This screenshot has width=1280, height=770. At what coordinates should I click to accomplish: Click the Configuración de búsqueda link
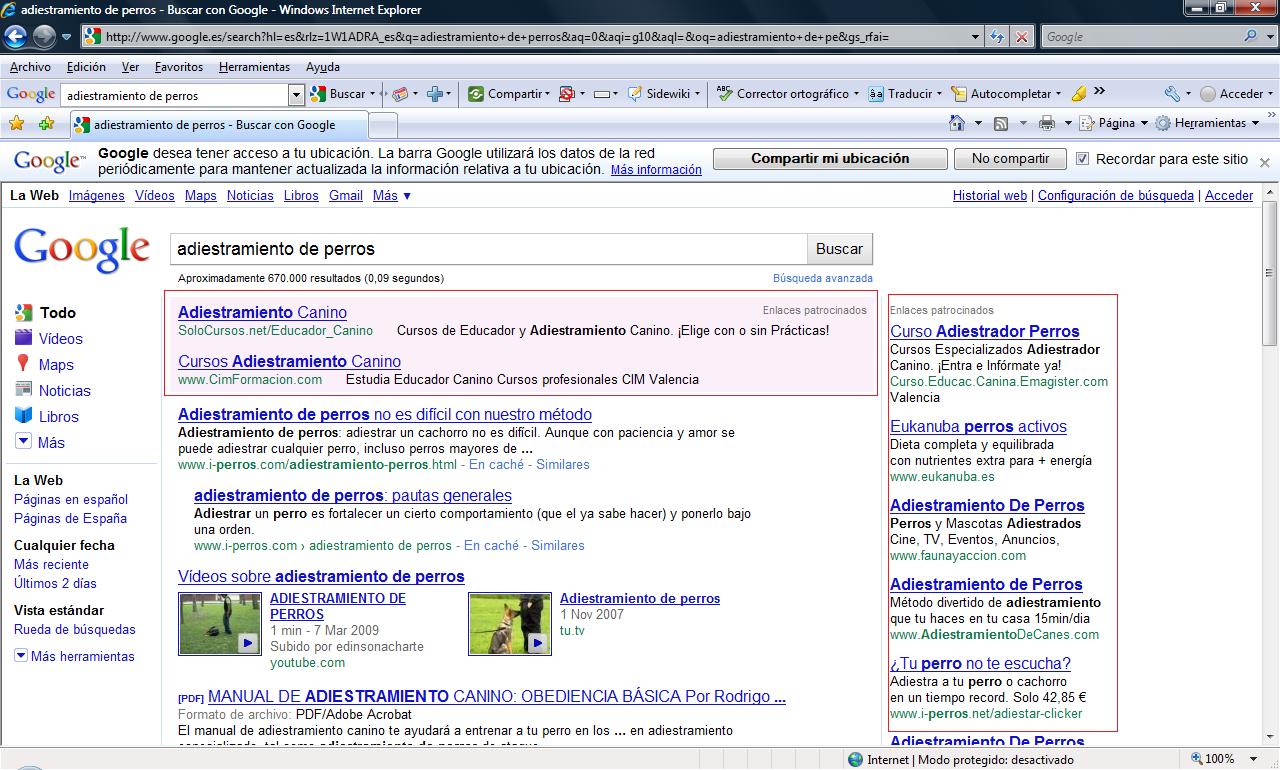tap(1116, 196)
